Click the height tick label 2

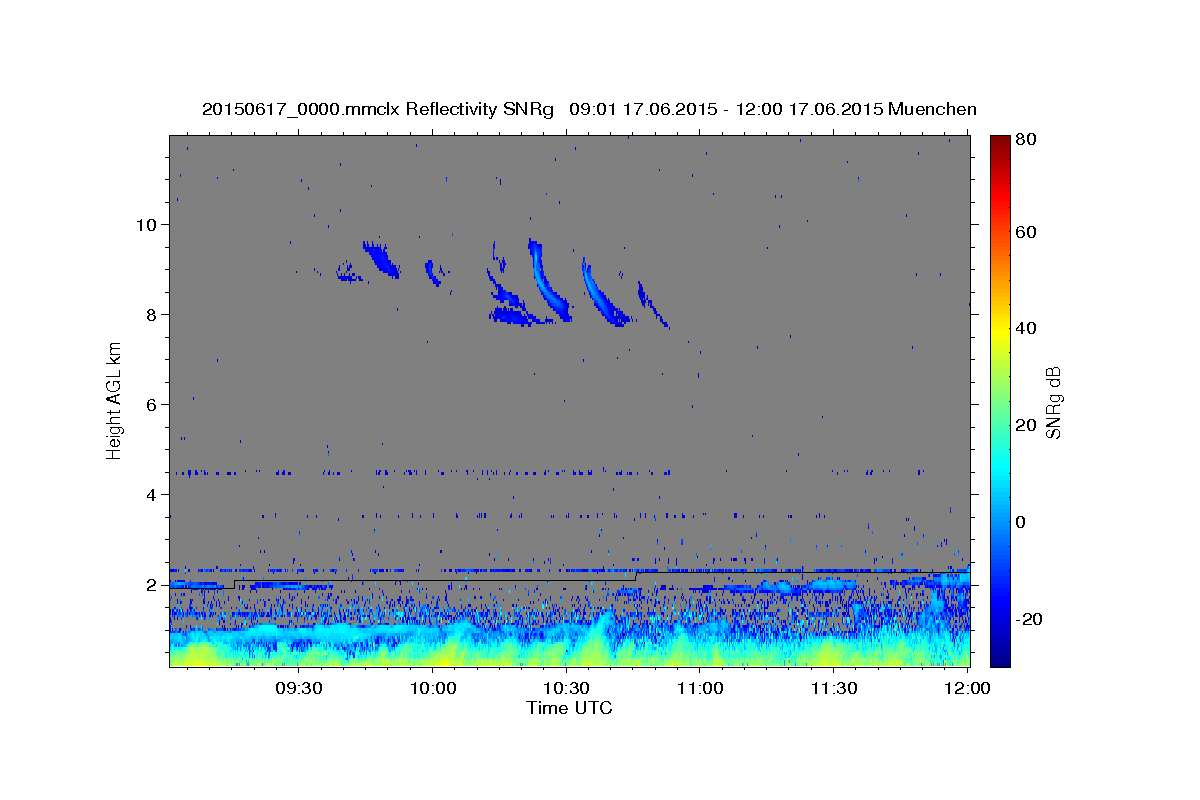pyautogui.click(x=151, y=584)
